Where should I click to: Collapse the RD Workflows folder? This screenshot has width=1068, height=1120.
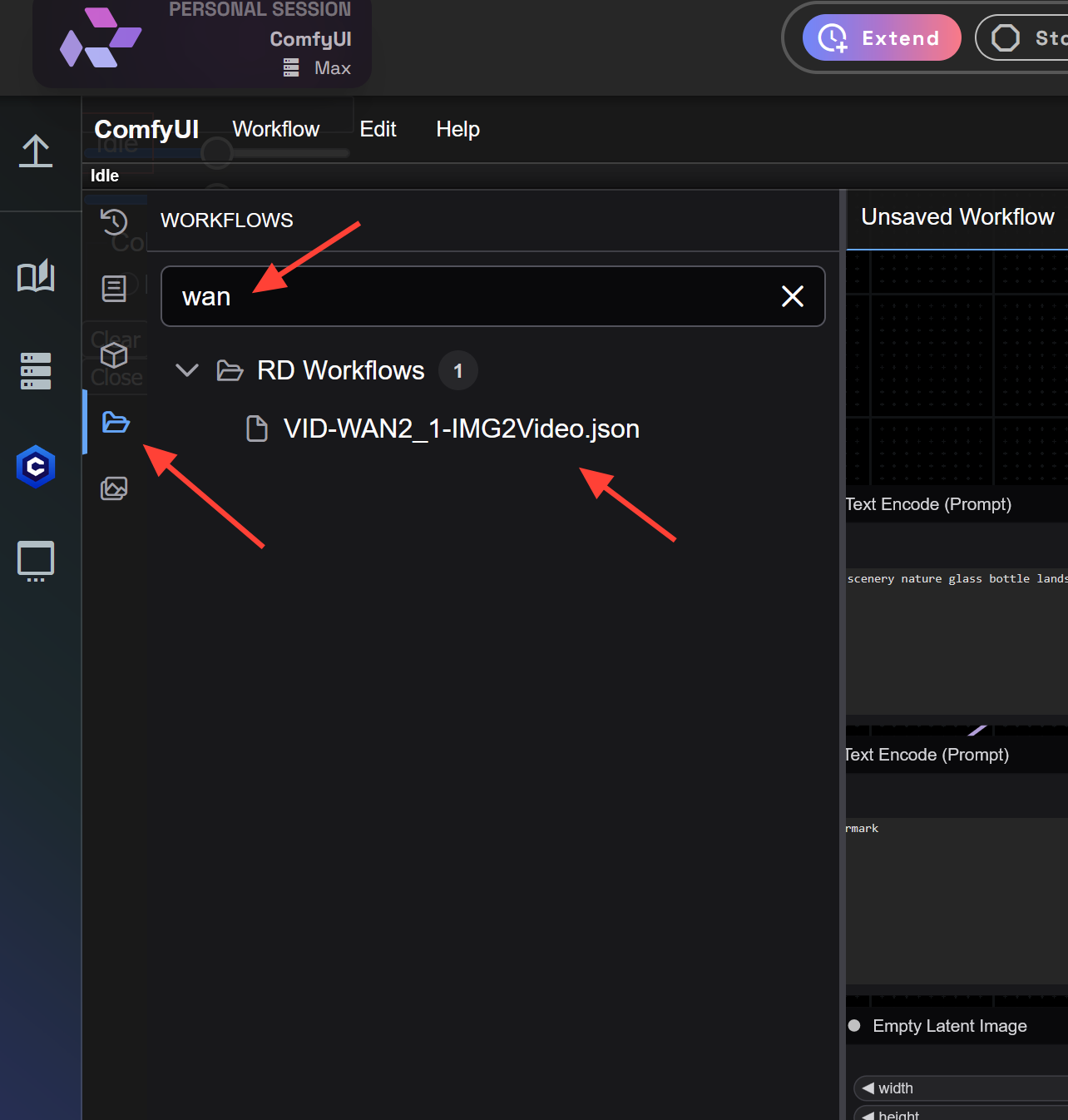(x=187, y=370)
